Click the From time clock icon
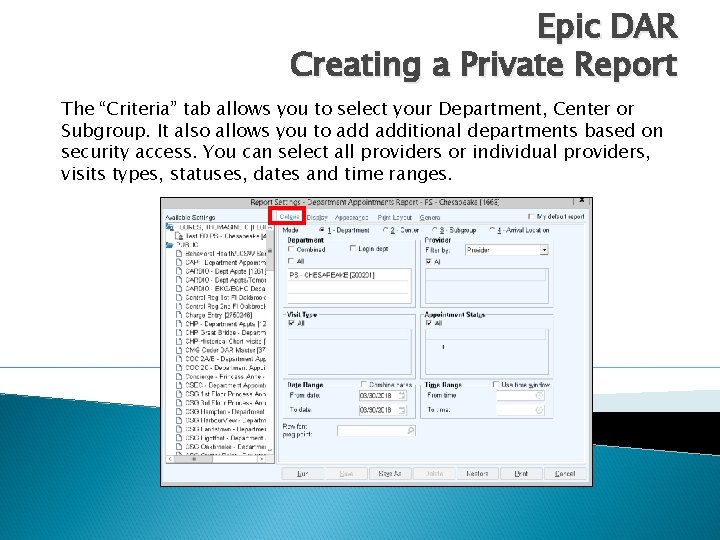Screen dimensions: 720x540 [540, 395]
